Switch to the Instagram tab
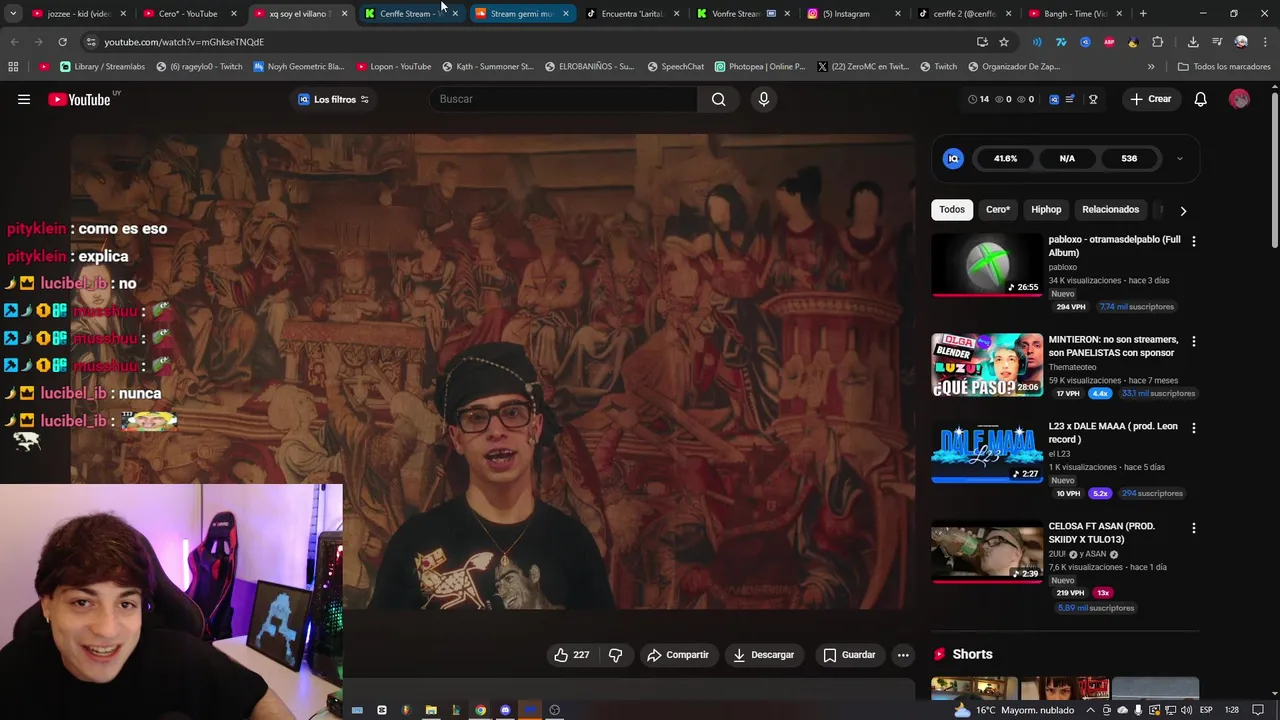This screenshot has height=720, width=1280. 853,14
